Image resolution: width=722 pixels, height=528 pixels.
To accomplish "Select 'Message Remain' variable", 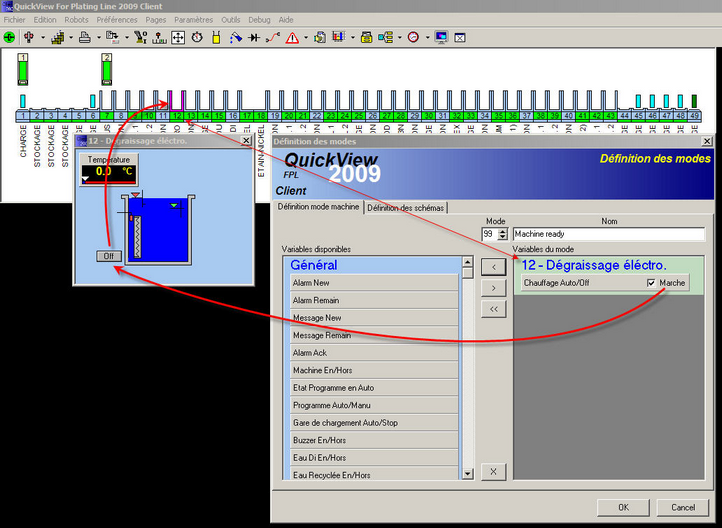I will click(x=374, y=336).
